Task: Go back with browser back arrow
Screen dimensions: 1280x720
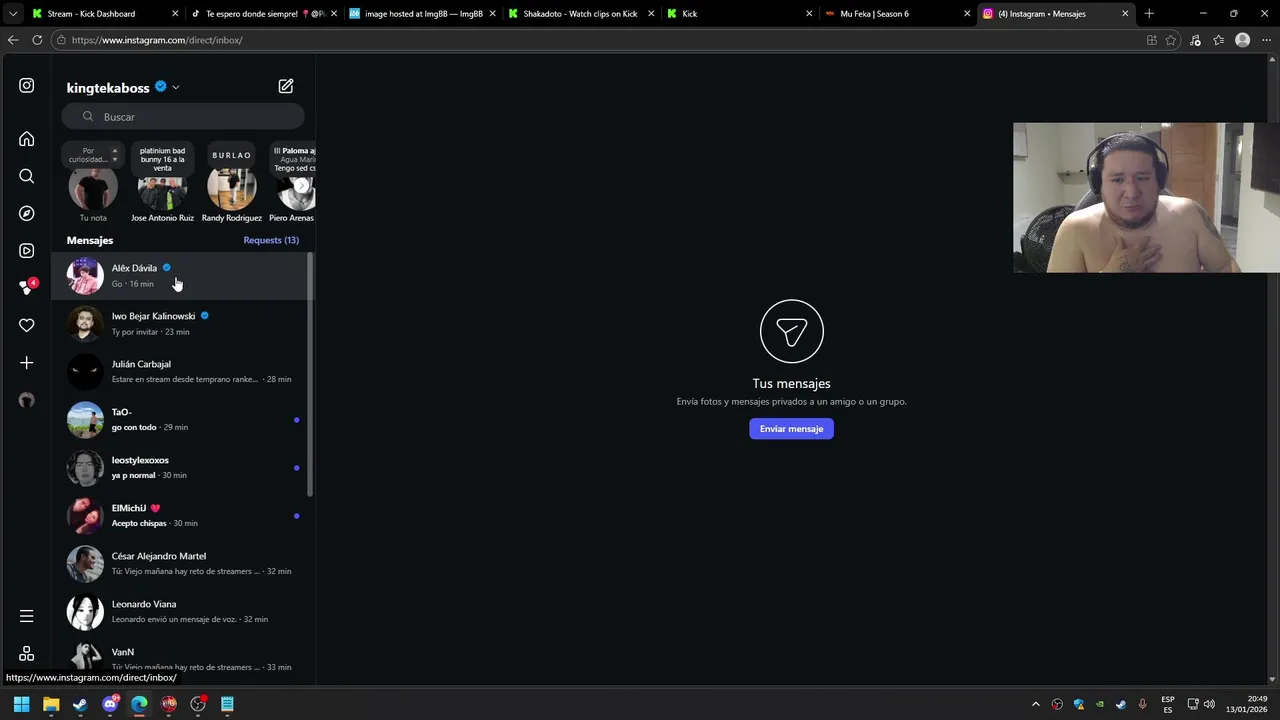Action: pos(13,40)
